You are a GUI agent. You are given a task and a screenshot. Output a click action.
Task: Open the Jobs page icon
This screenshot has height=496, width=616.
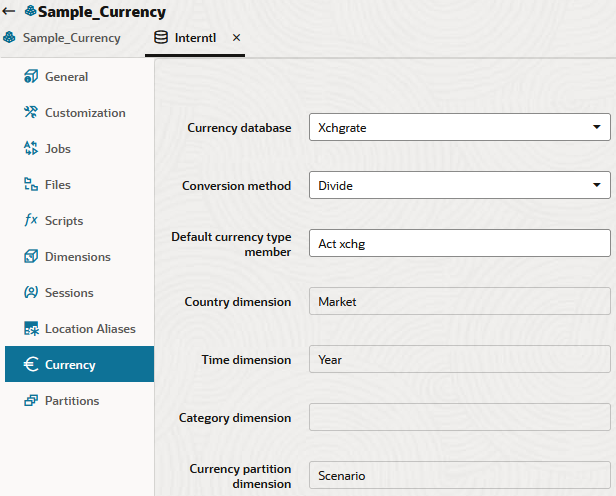click(x=31, y=148)
